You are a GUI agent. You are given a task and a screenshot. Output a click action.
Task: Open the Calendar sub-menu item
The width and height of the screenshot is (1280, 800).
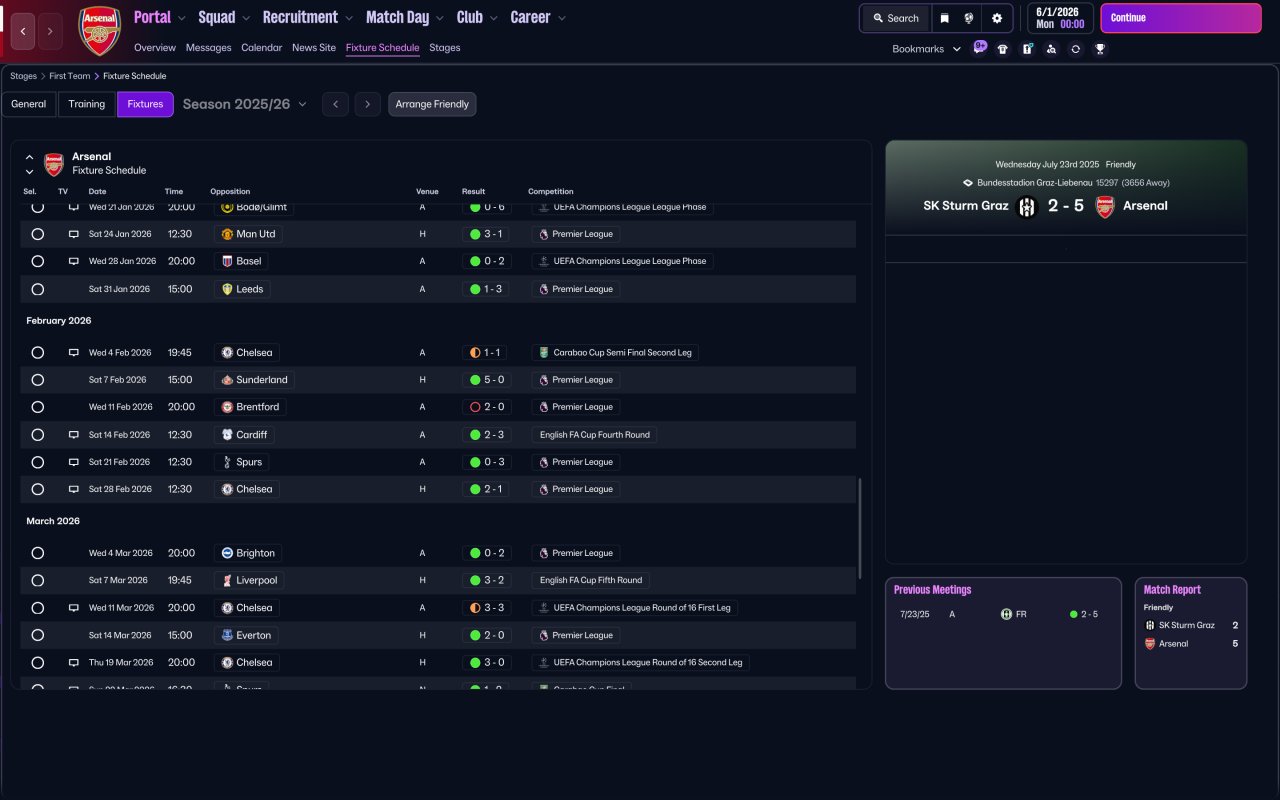pyautogui.click(x=261, y=48)
